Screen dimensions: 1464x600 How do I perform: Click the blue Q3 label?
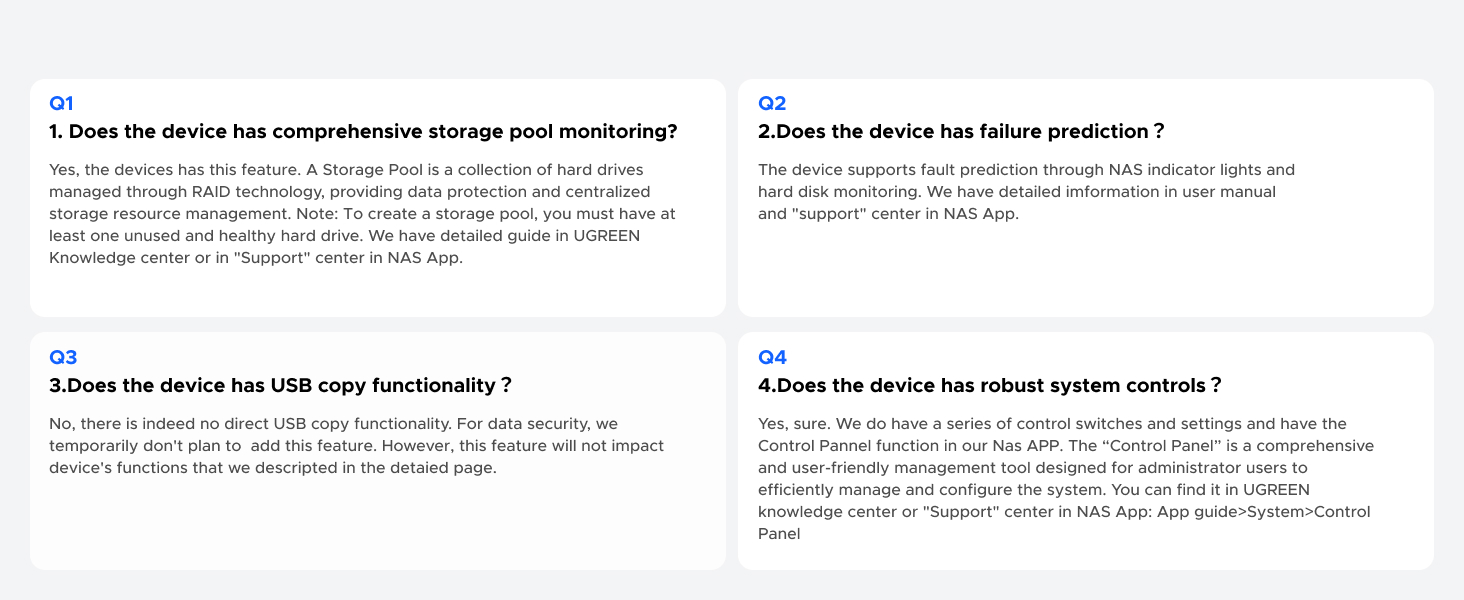pos(63,357)
